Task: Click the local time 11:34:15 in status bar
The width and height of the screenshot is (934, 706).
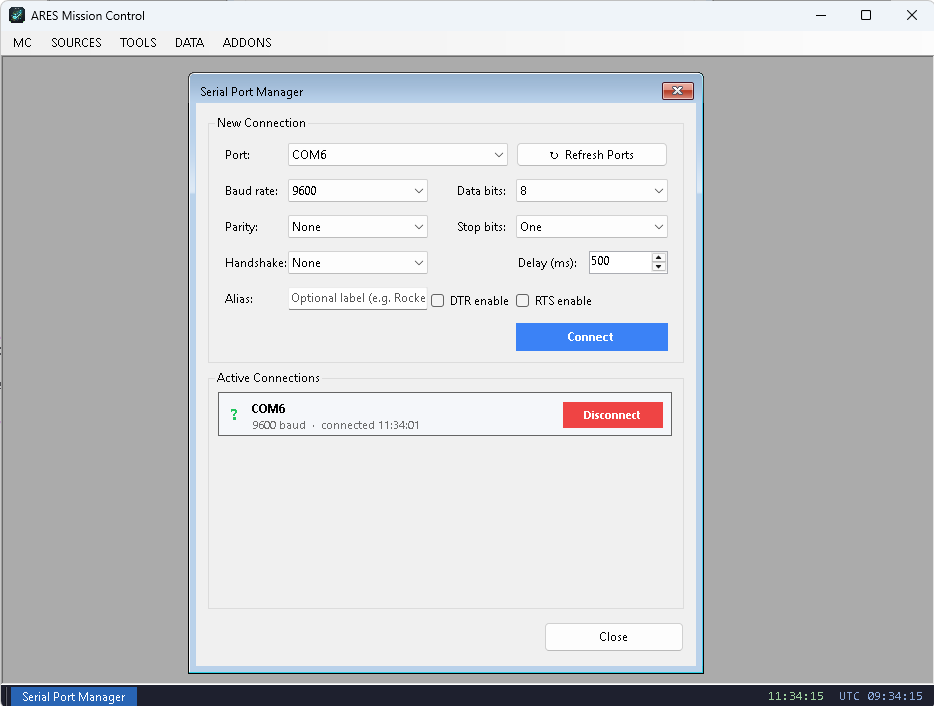Action: click(x=795, y=696)
